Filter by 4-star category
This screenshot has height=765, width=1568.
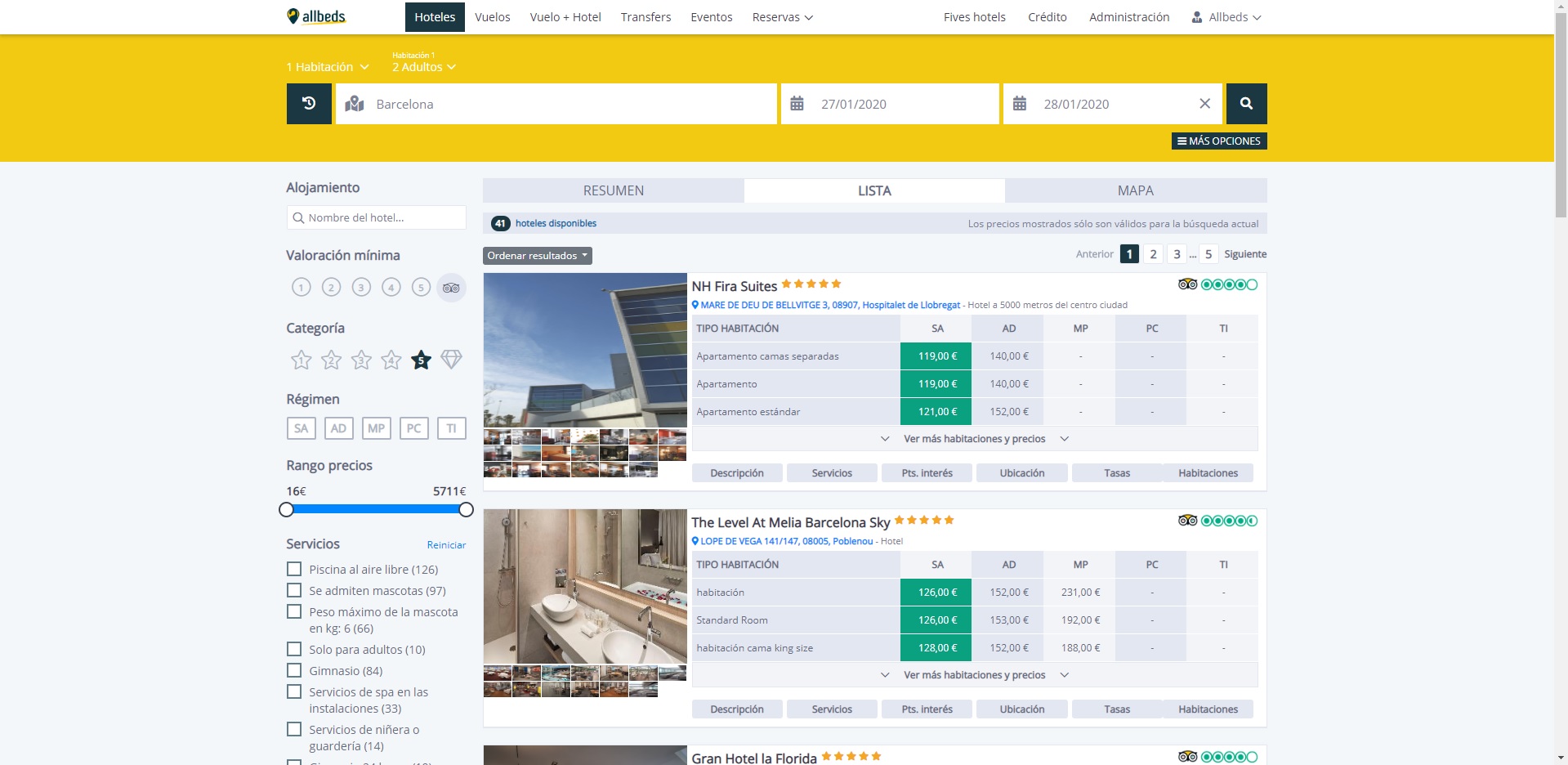391,360
